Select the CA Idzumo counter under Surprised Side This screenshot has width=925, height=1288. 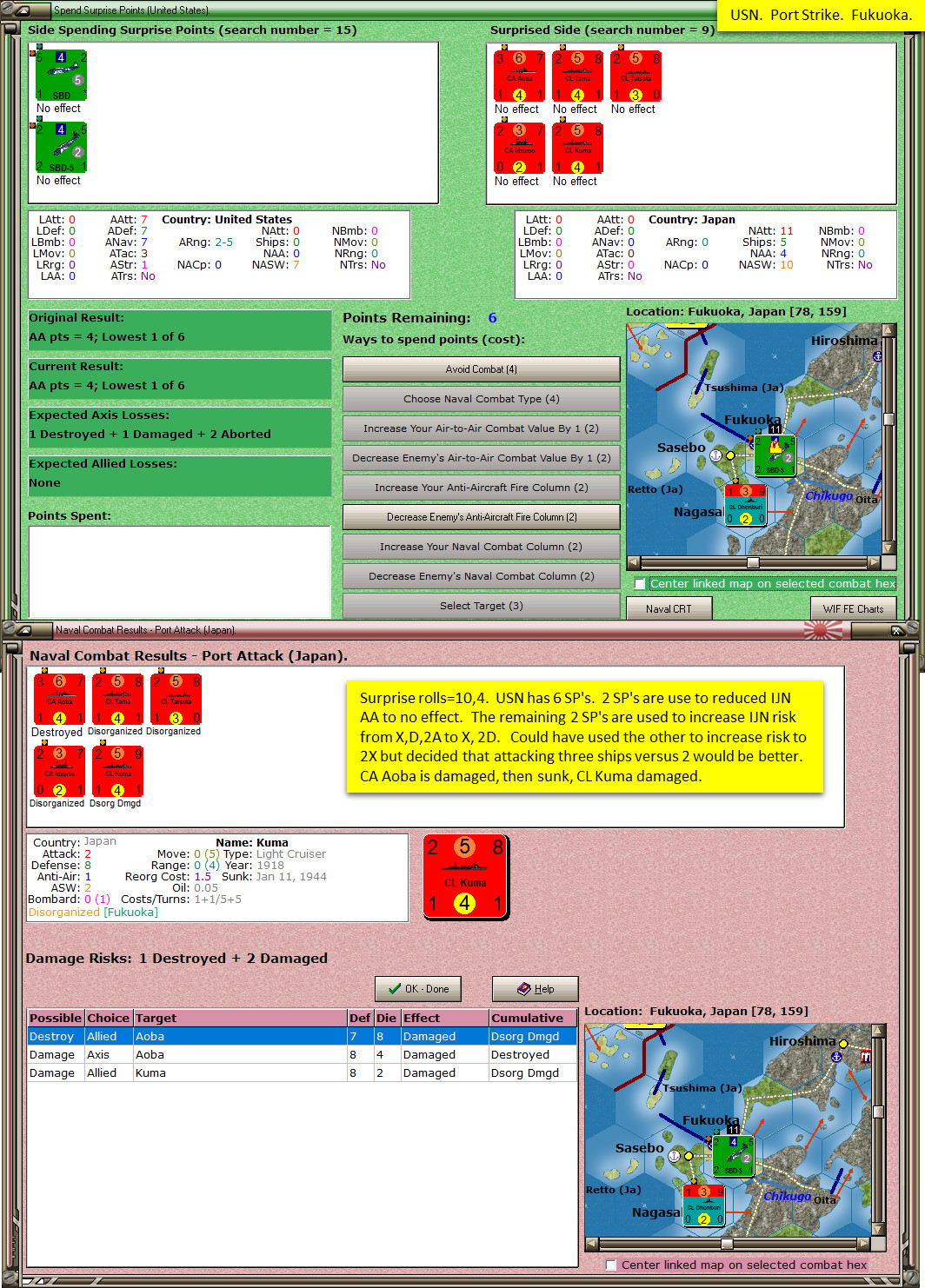pyautogui.click(x=519, y=149)
